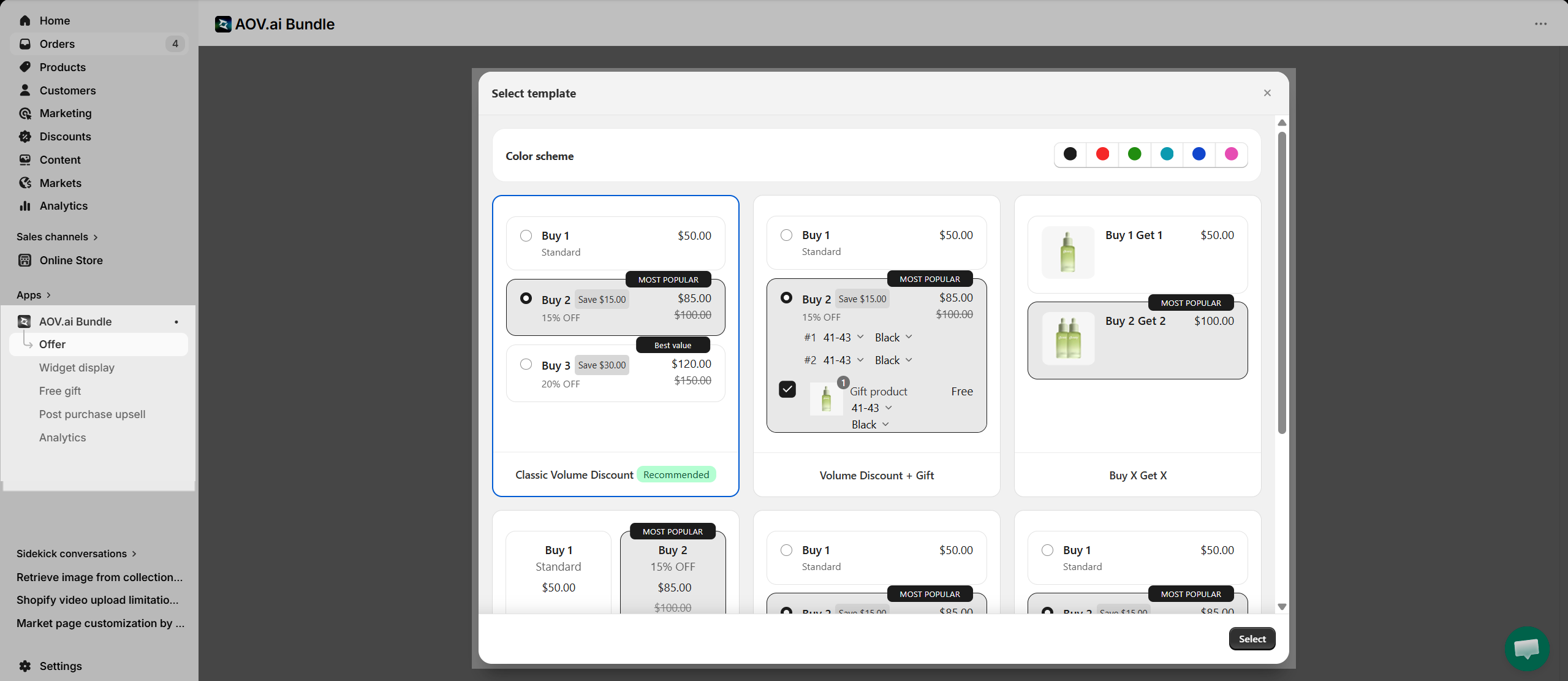Open the Widget display menu item

77,368
